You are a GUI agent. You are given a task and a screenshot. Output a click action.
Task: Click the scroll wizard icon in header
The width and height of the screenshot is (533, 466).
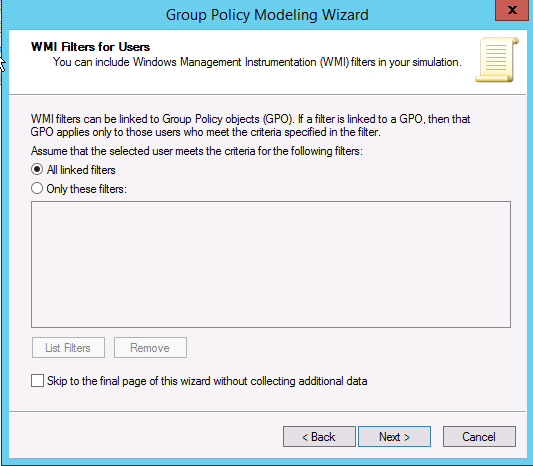tap(497, 60)
